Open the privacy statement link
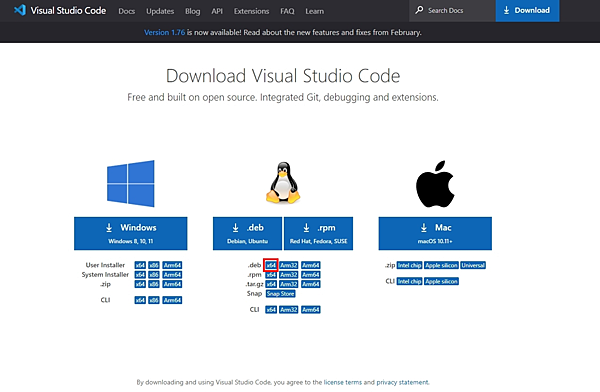This screenshot has width=600, height=392. [x=403, y=382]
